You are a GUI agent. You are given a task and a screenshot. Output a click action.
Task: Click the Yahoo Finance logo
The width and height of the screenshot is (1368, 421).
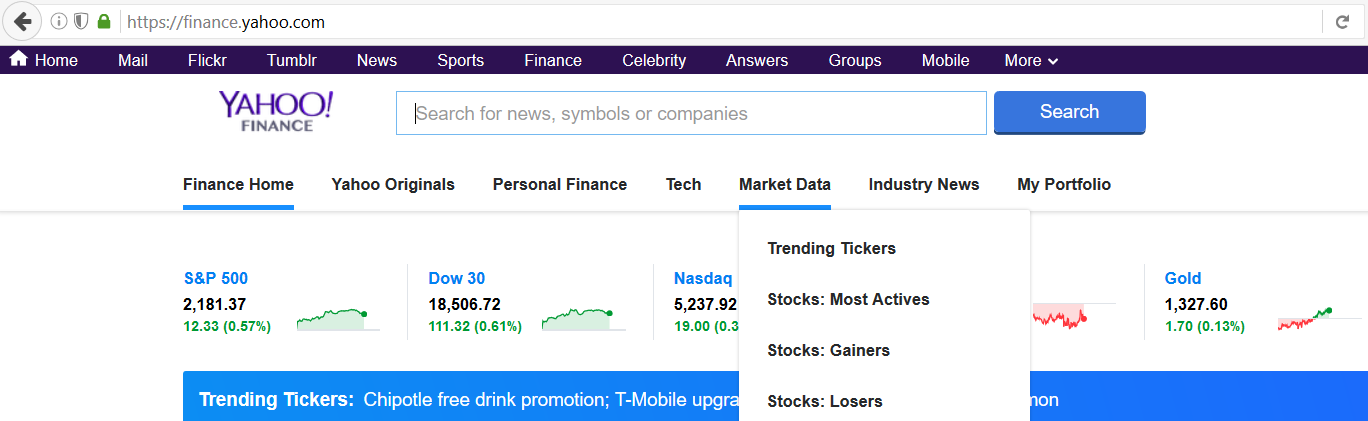(x=276, y=111)
